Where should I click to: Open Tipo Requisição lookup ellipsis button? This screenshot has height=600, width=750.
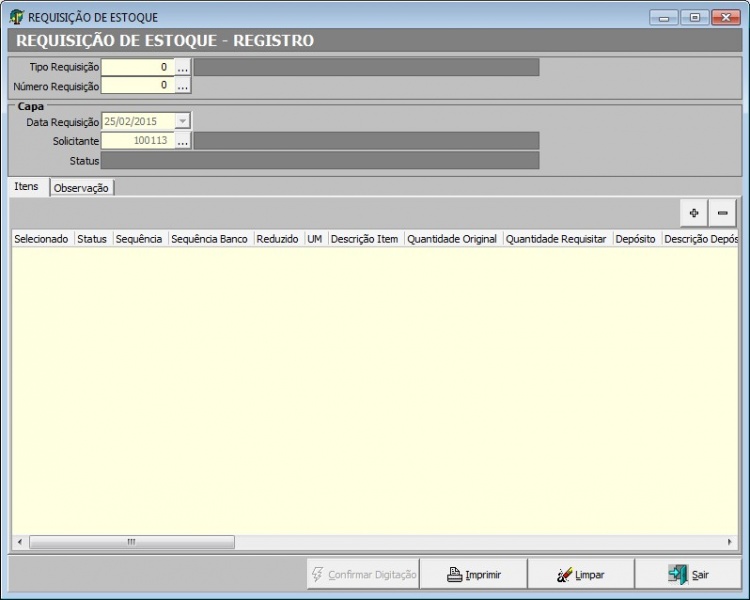pos(183,67)
